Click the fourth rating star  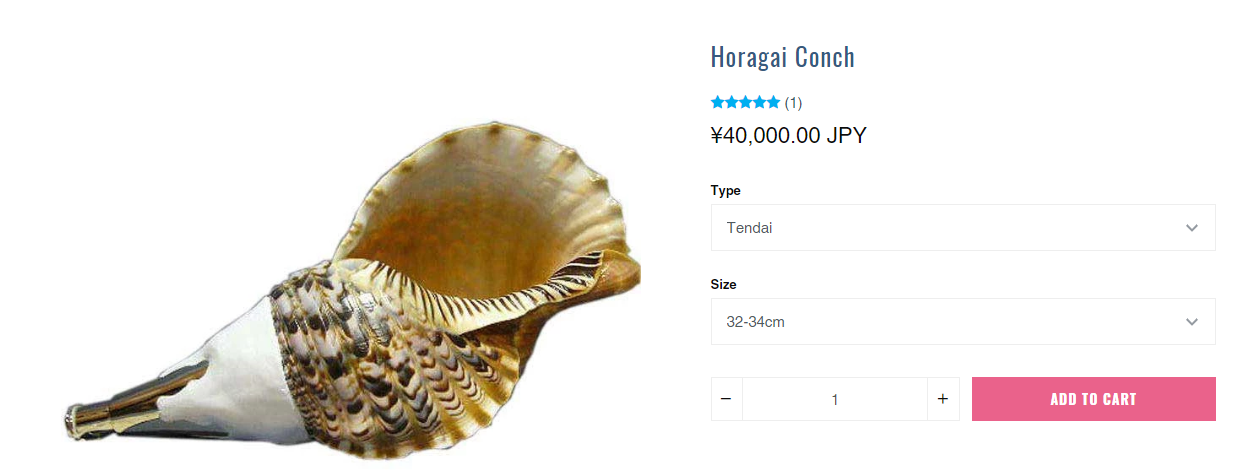pos(759,102)
